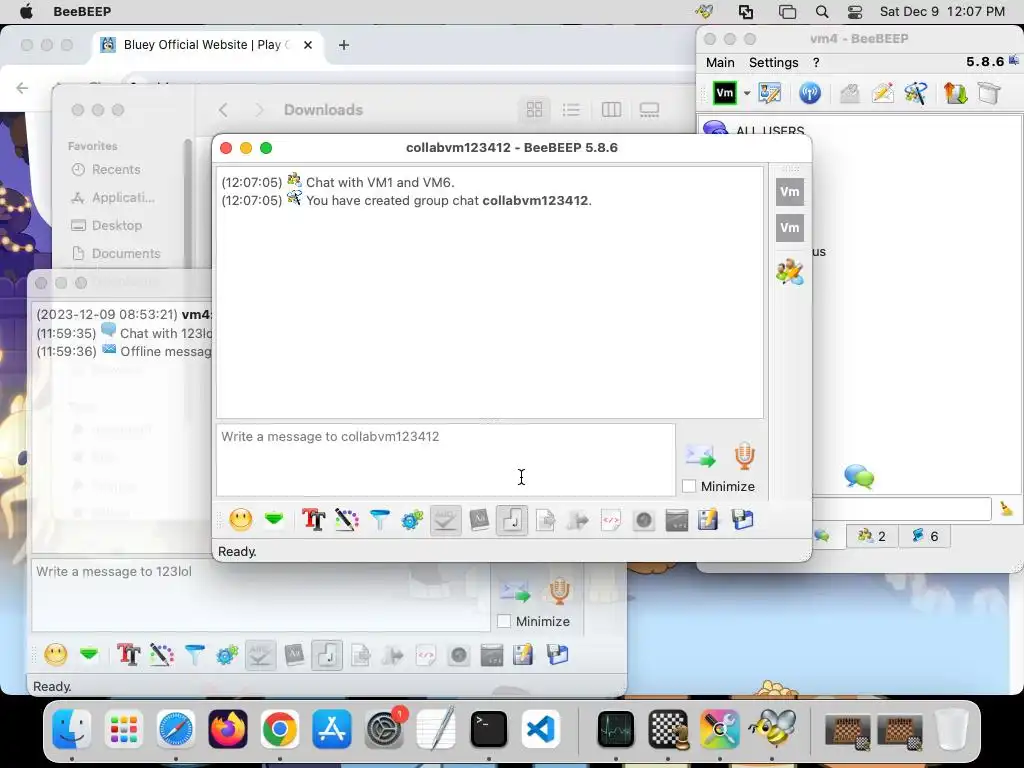Open the ? help menu in vm4 window
This screenshot has width=1024, height=768.
click(816, 63)
